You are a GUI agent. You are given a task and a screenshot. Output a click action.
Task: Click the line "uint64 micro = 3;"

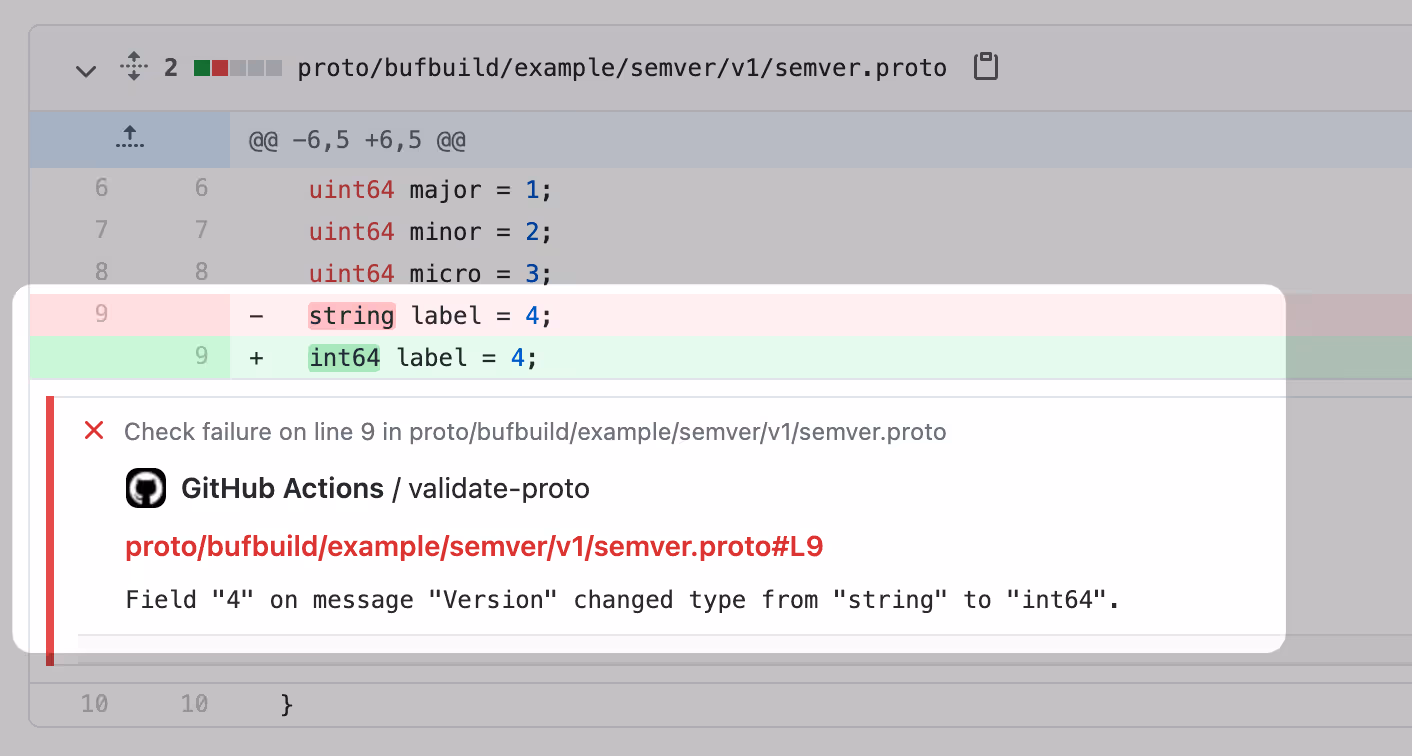pos(430,273)
